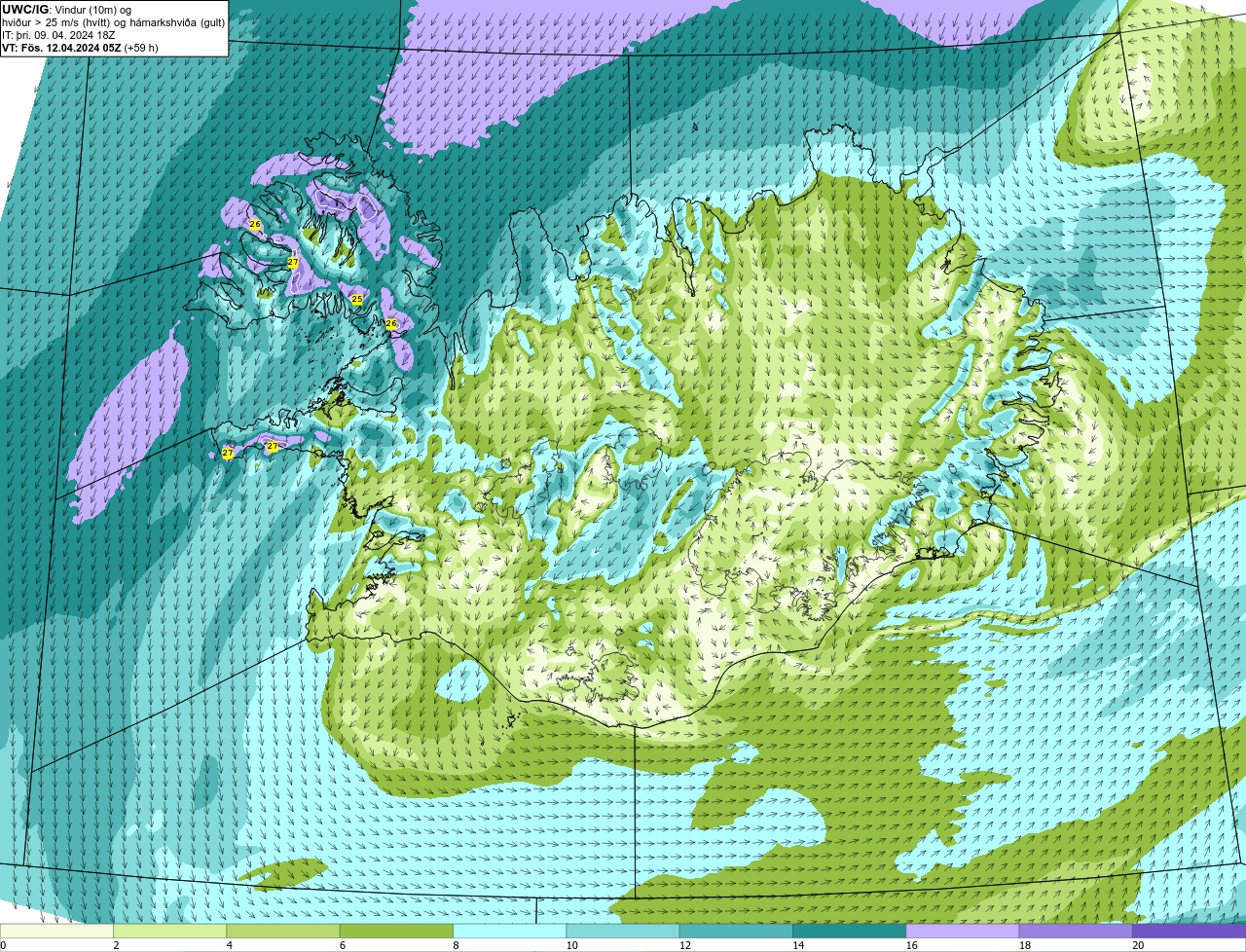Screen dimensions: 1246x952
Task: Click the legend tick label 4
Action: coord(229,945)
